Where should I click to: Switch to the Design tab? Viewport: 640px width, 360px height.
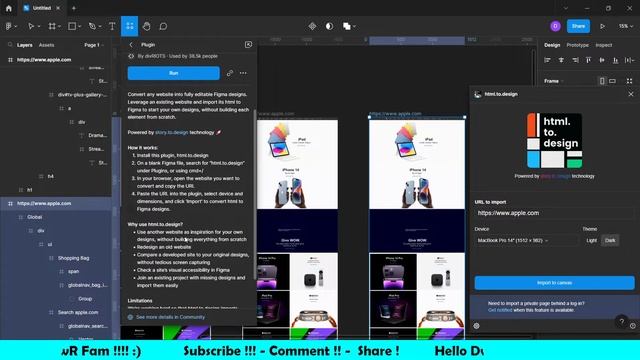[552, 45]
